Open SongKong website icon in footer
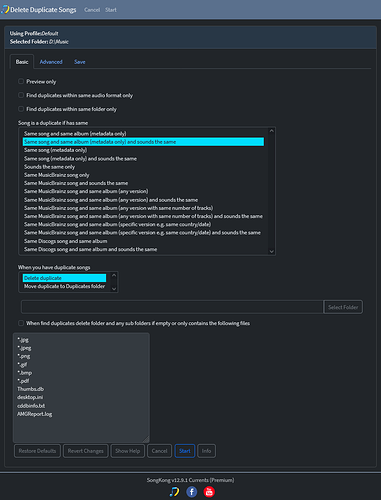The image size is (381, 500). pyautogui.click(x=174, y=492)
